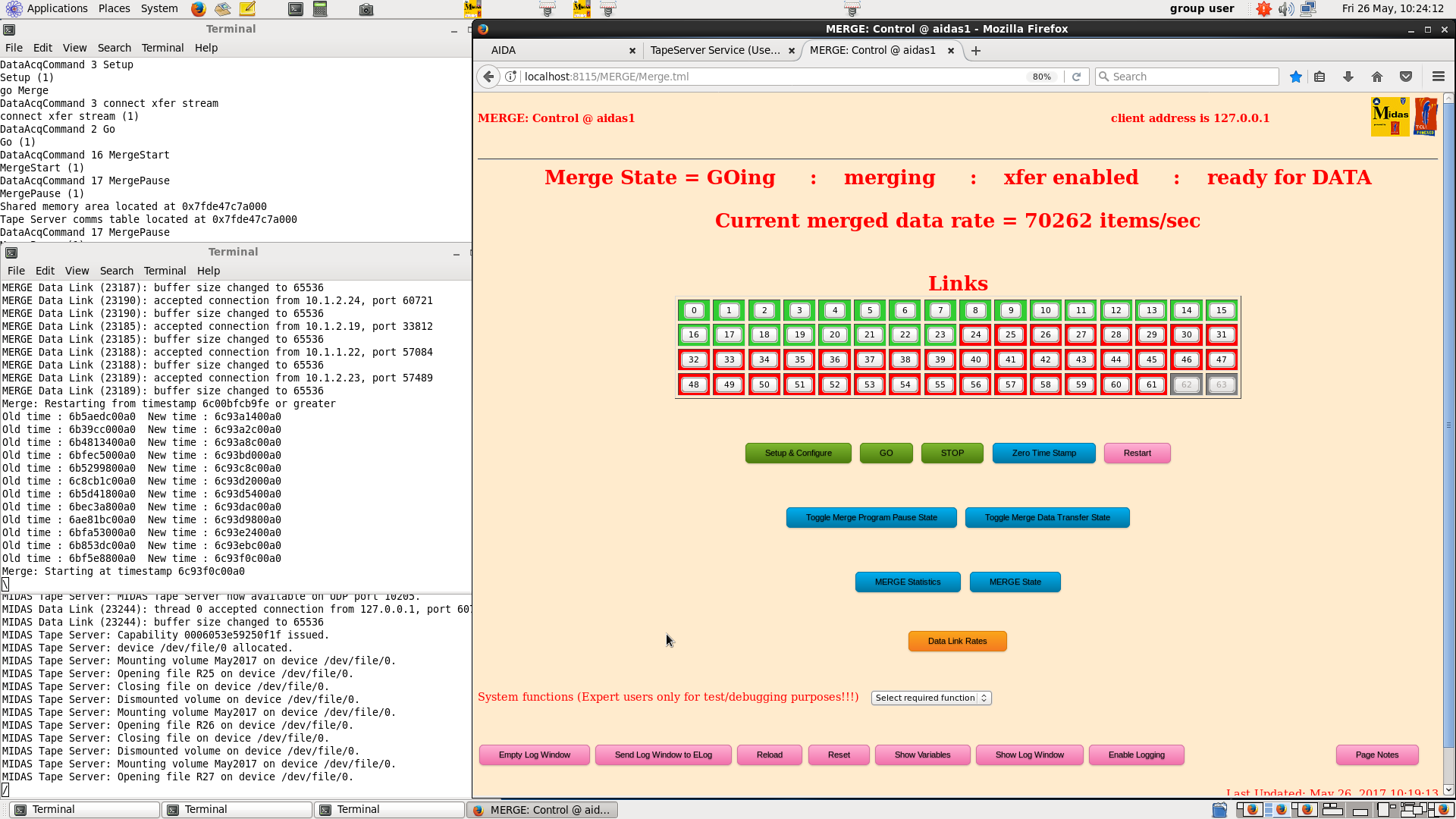Toggle link 0 button in Links grid

(x=693, y=310)
